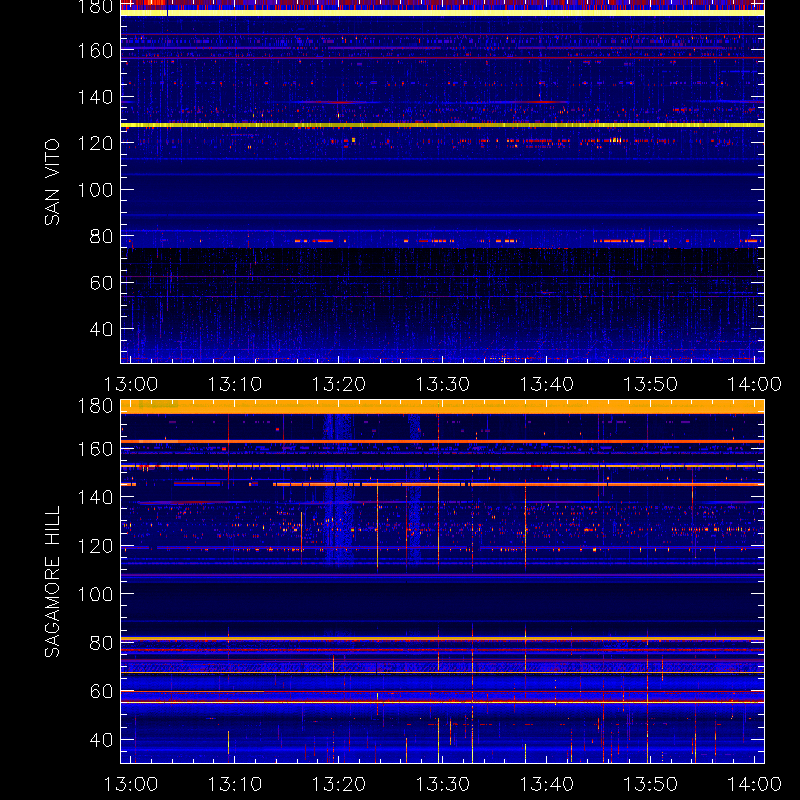This screenshot has width=800, height=800.
Task: Click 13:30 time label under SAN VITO plot
Action: pyautogui.click(x=443, y=384)
